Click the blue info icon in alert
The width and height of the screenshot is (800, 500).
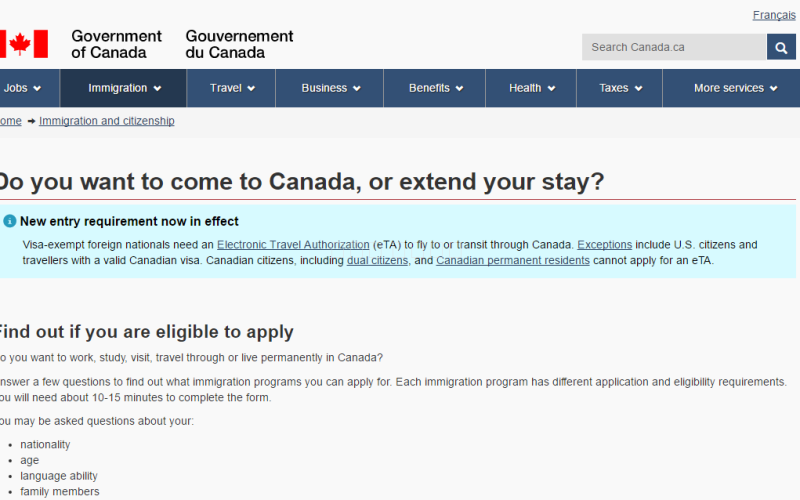[x=10, y=221]
